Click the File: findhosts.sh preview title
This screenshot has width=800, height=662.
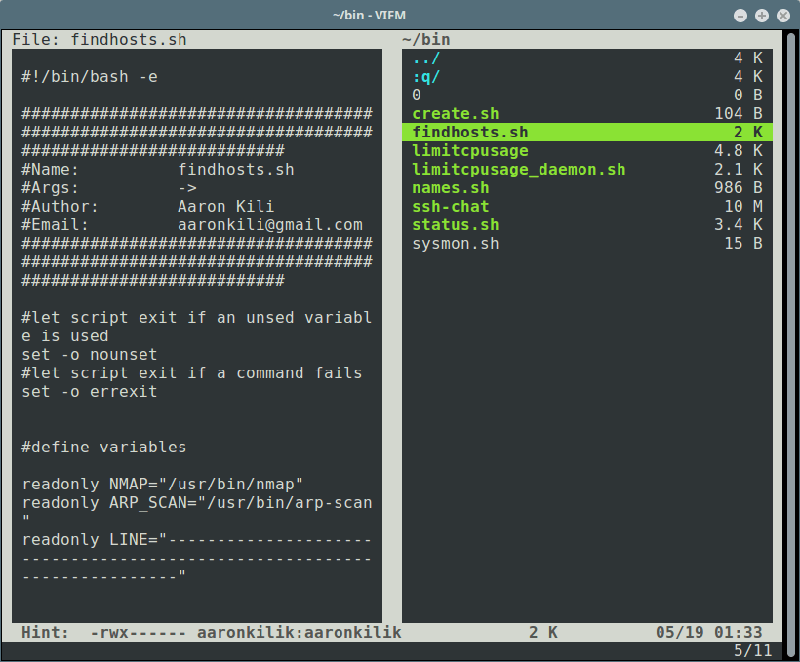coord(99,39)
